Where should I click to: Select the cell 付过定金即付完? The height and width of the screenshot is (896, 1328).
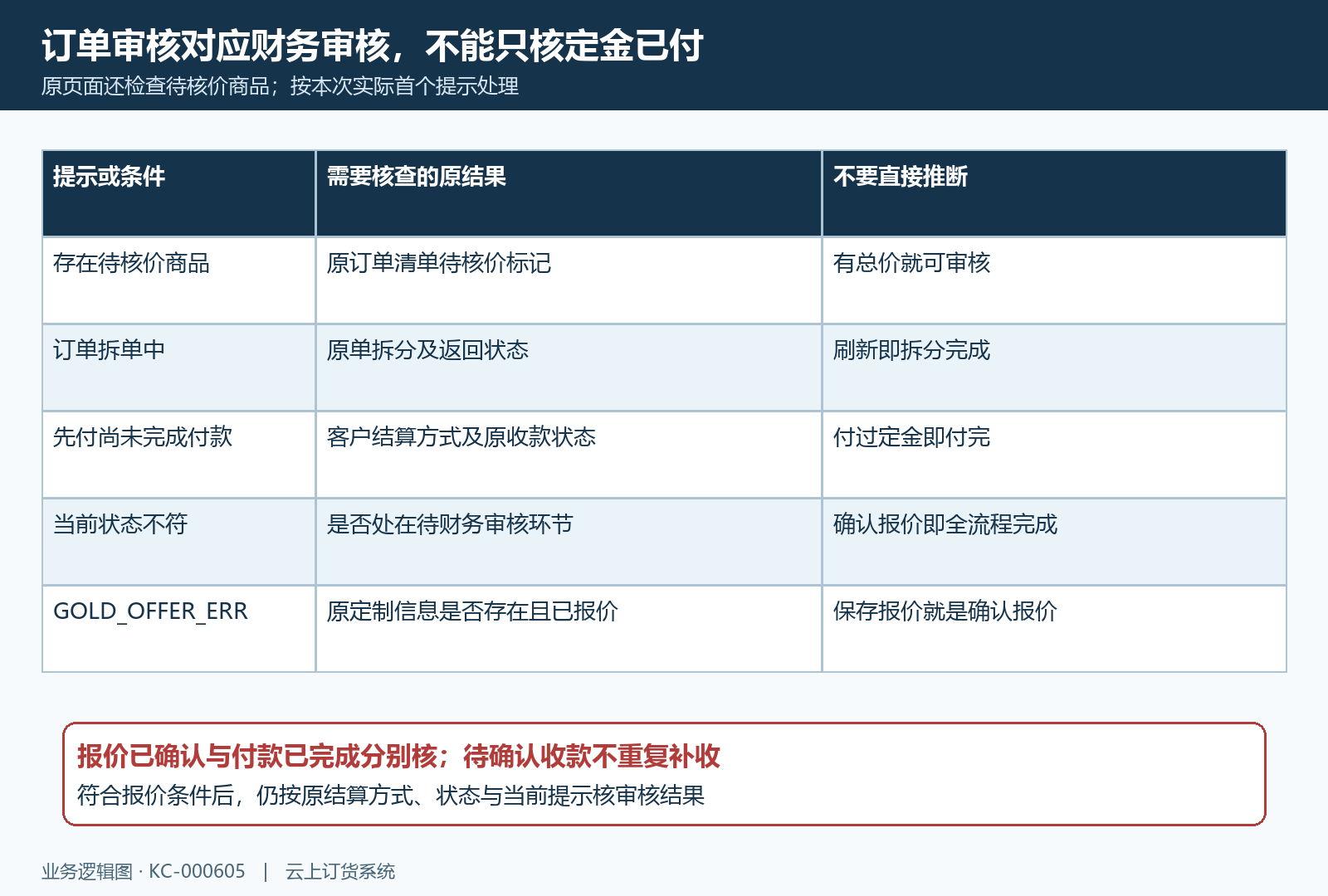point(1054,455)
